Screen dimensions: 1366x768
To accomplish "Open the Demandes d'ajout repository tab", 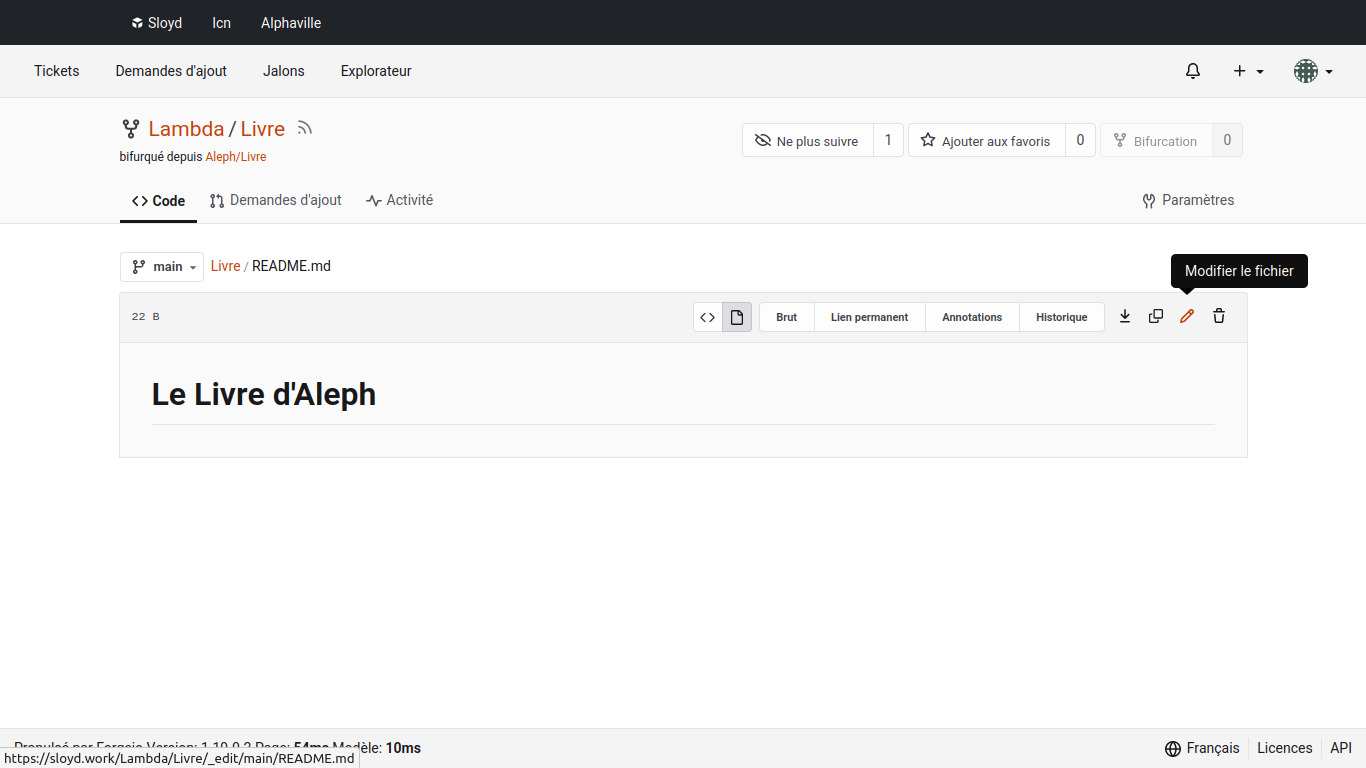I will pos(276,200).
